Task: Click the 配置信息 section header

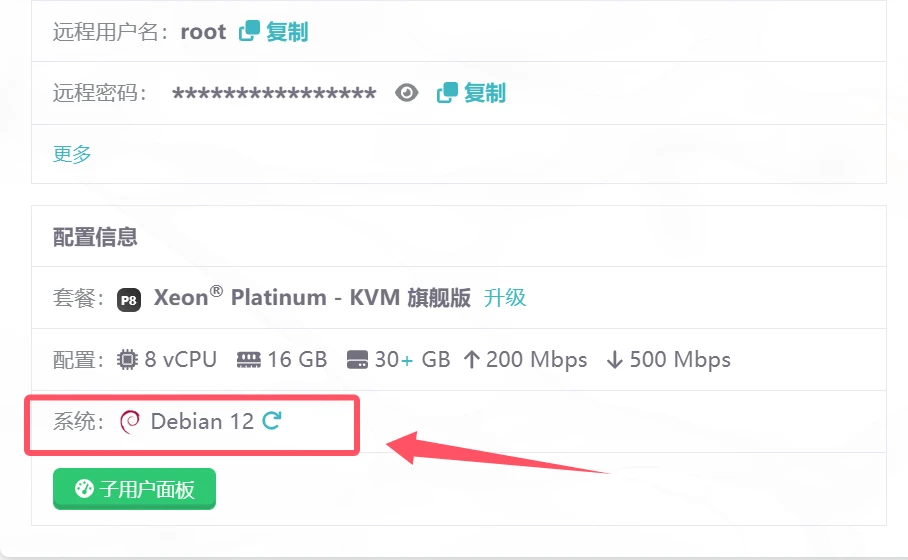Action: [x=95, y=237]
